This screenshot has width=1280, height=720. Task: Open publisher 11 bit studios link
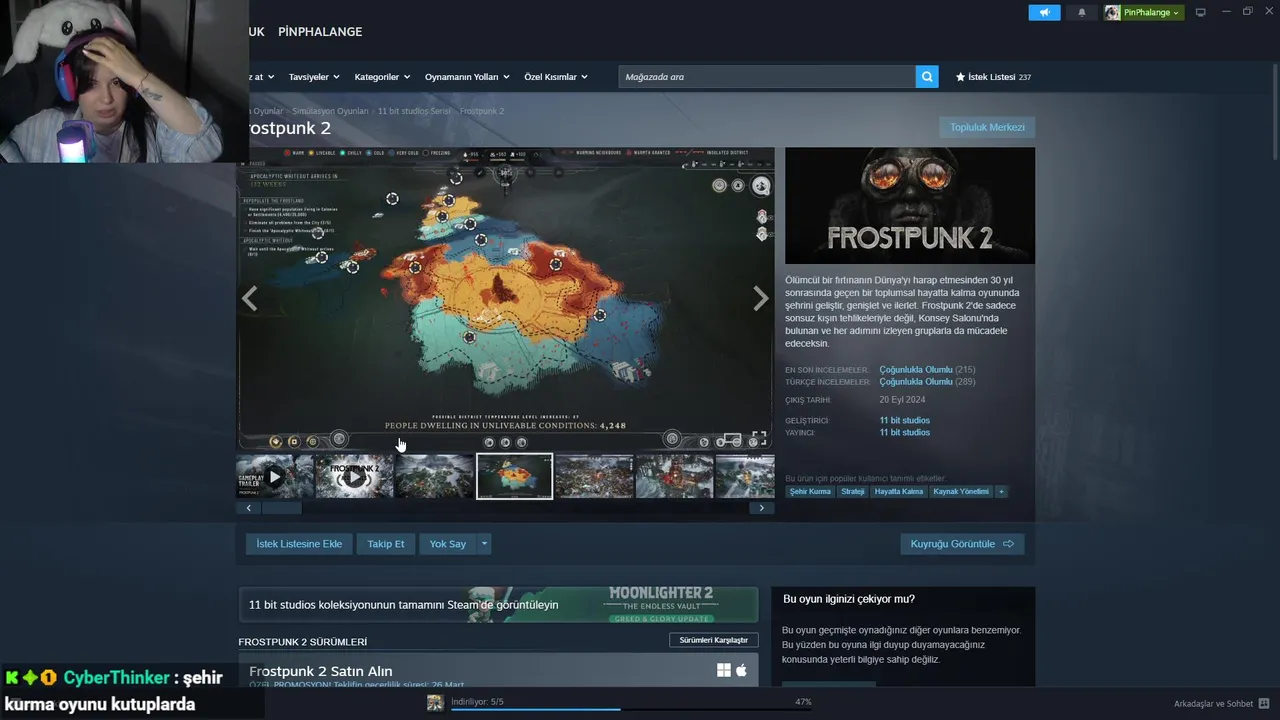(904, 433)
